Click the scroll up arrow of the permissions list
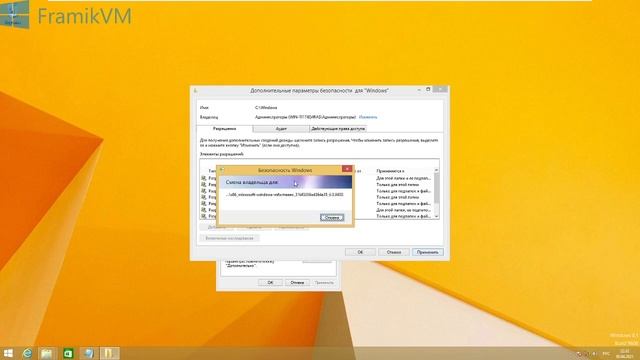The width and height of the screenshot is (640, 360). 436,170
